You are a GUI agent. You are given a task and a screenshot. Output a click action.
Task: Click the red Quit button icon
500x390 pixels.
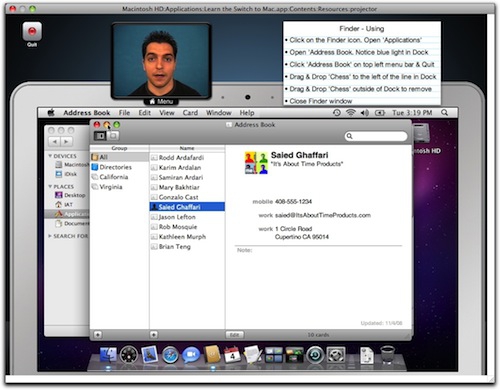coord(32,32)
